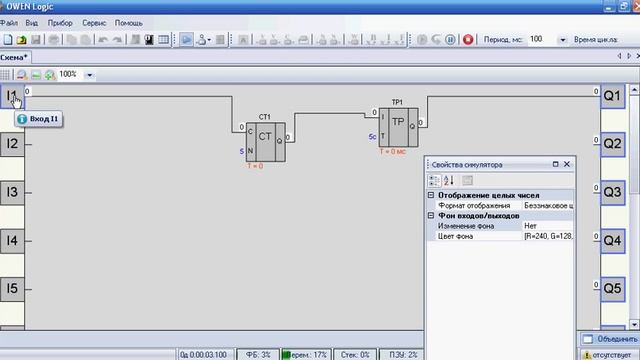Select output Q5 block
The height and width of the screenshot is (360, 640).
[x=613, y=289]
